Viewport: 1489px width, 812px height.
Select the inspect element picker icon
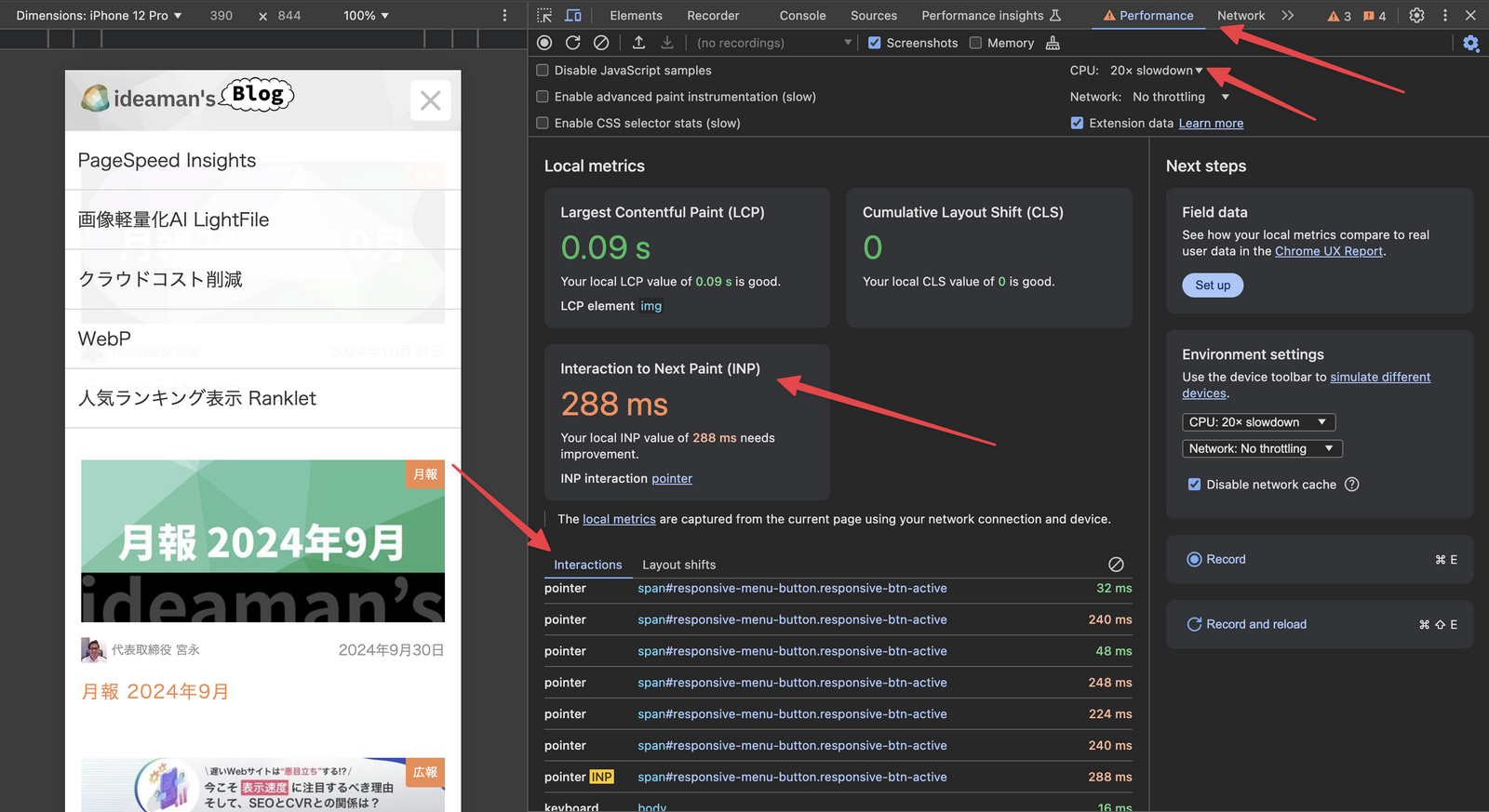pyautogui.click(x=544, y=15)
